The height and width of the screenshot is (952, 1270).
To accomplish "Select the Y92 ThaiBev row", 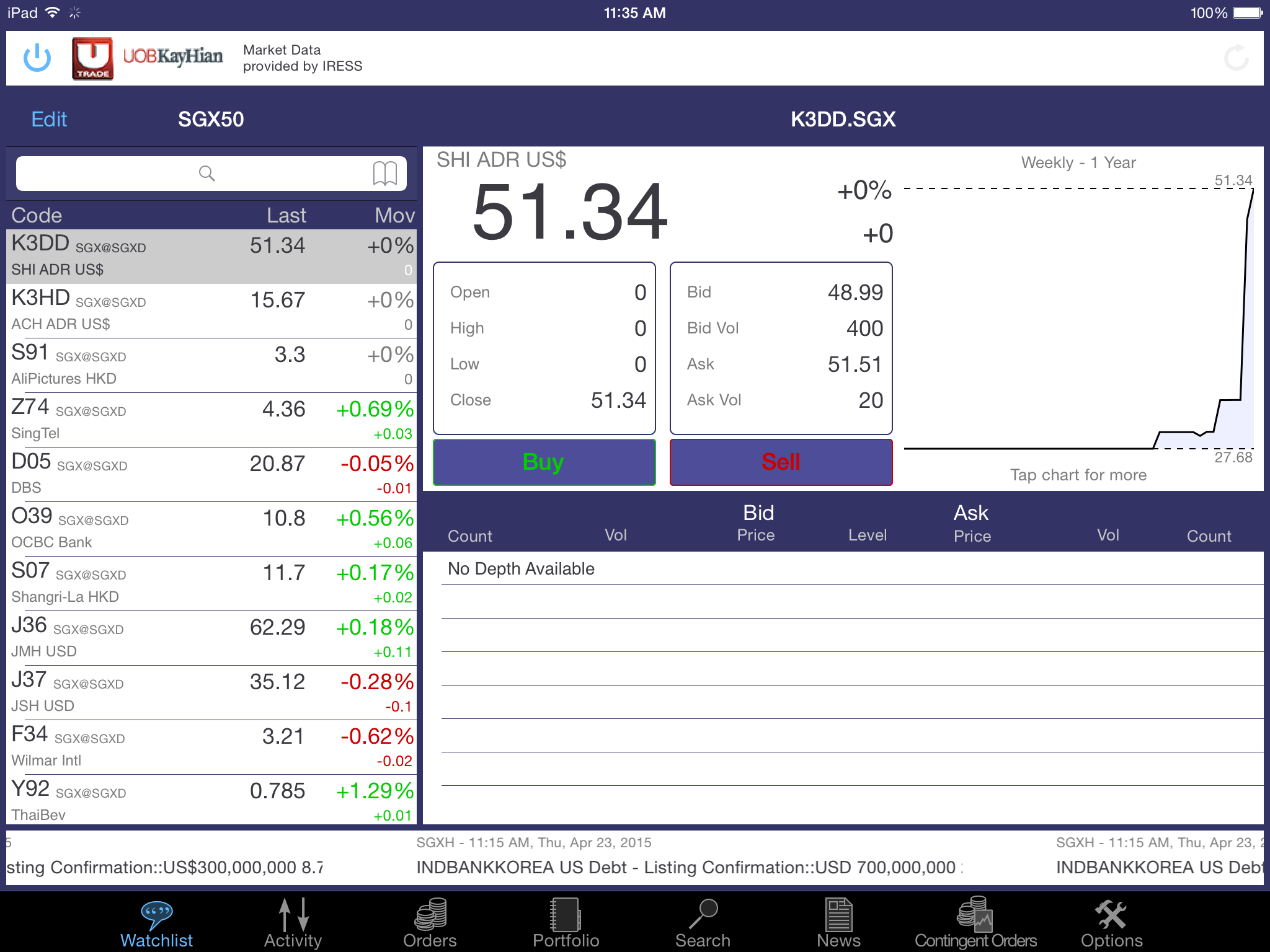I will pos(211,801).
